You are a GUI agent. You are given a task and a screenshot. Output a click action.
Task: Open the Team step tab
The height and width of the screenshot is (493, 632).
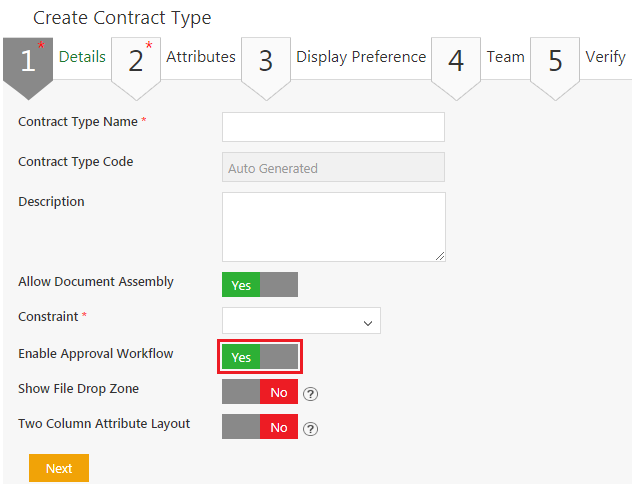(x=505, y=57)
